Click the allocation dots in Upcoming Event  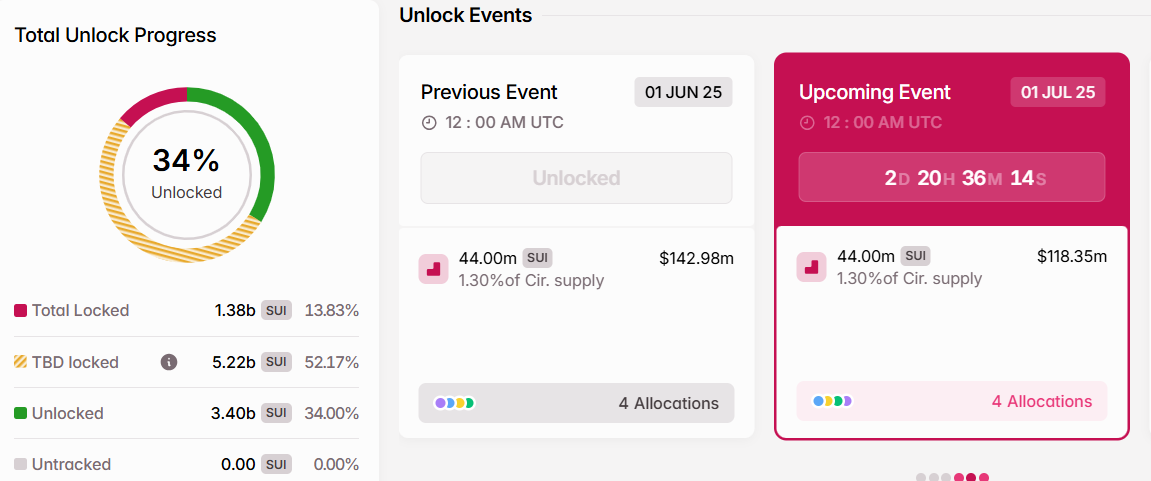(832, 401)
